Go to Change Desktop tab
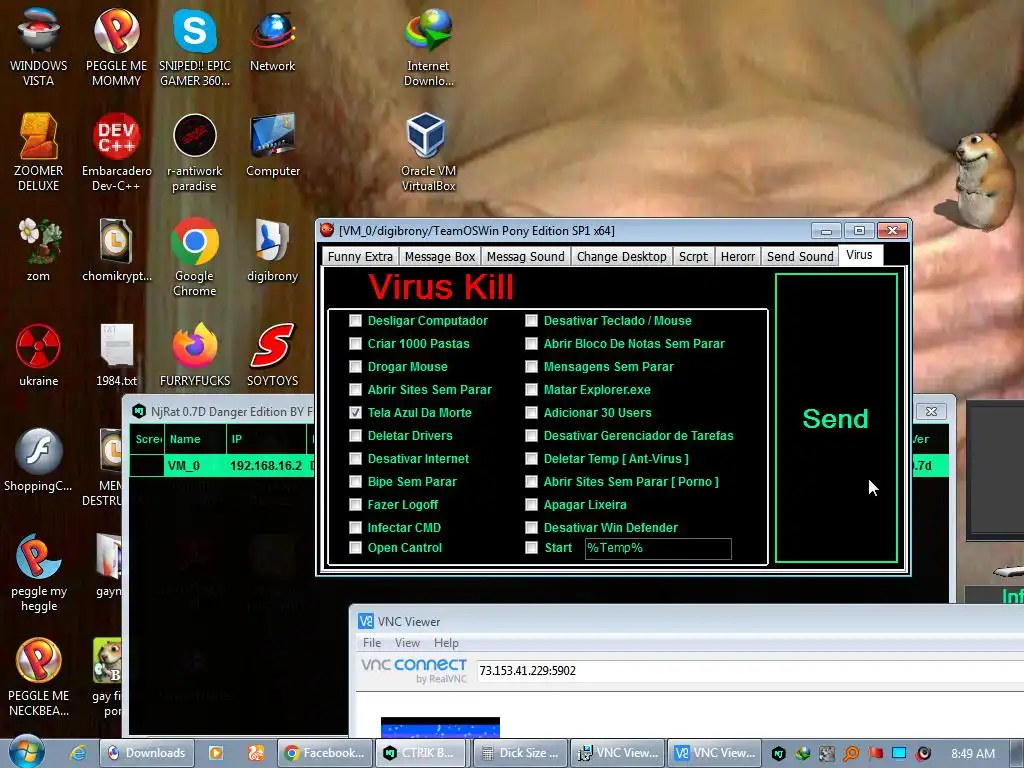This screenshot has width=1024, height=768. pos(621,256)
